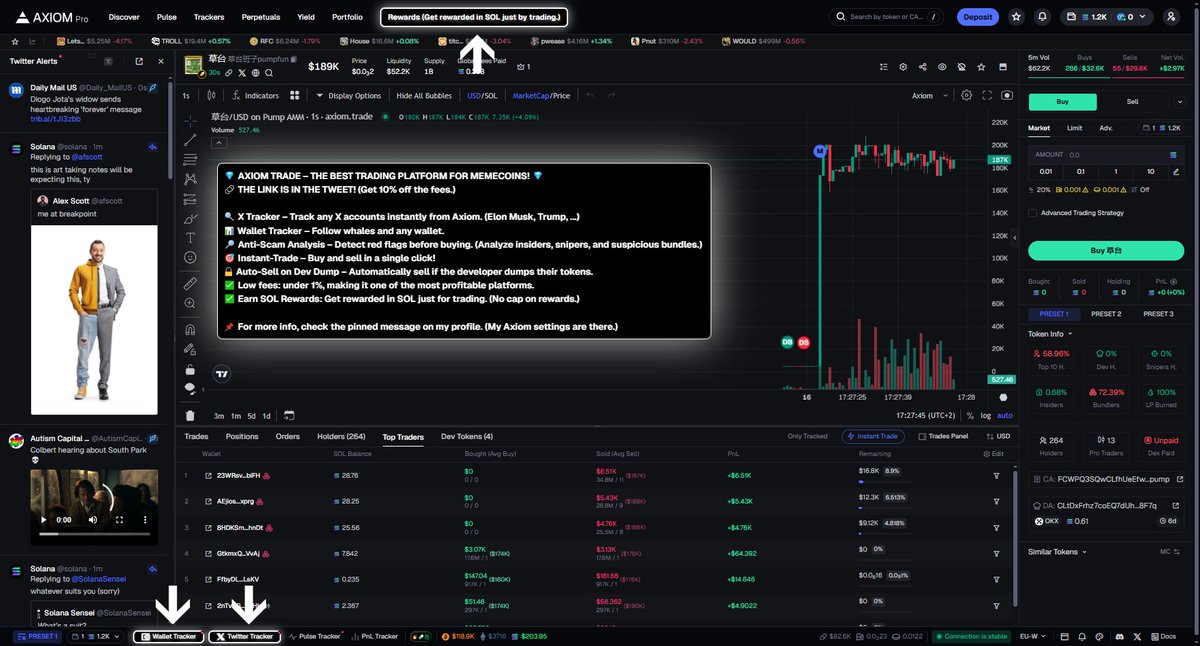
Task: Switch to Dev Tokens (4) tab
Action: click(x=467, y=436)
